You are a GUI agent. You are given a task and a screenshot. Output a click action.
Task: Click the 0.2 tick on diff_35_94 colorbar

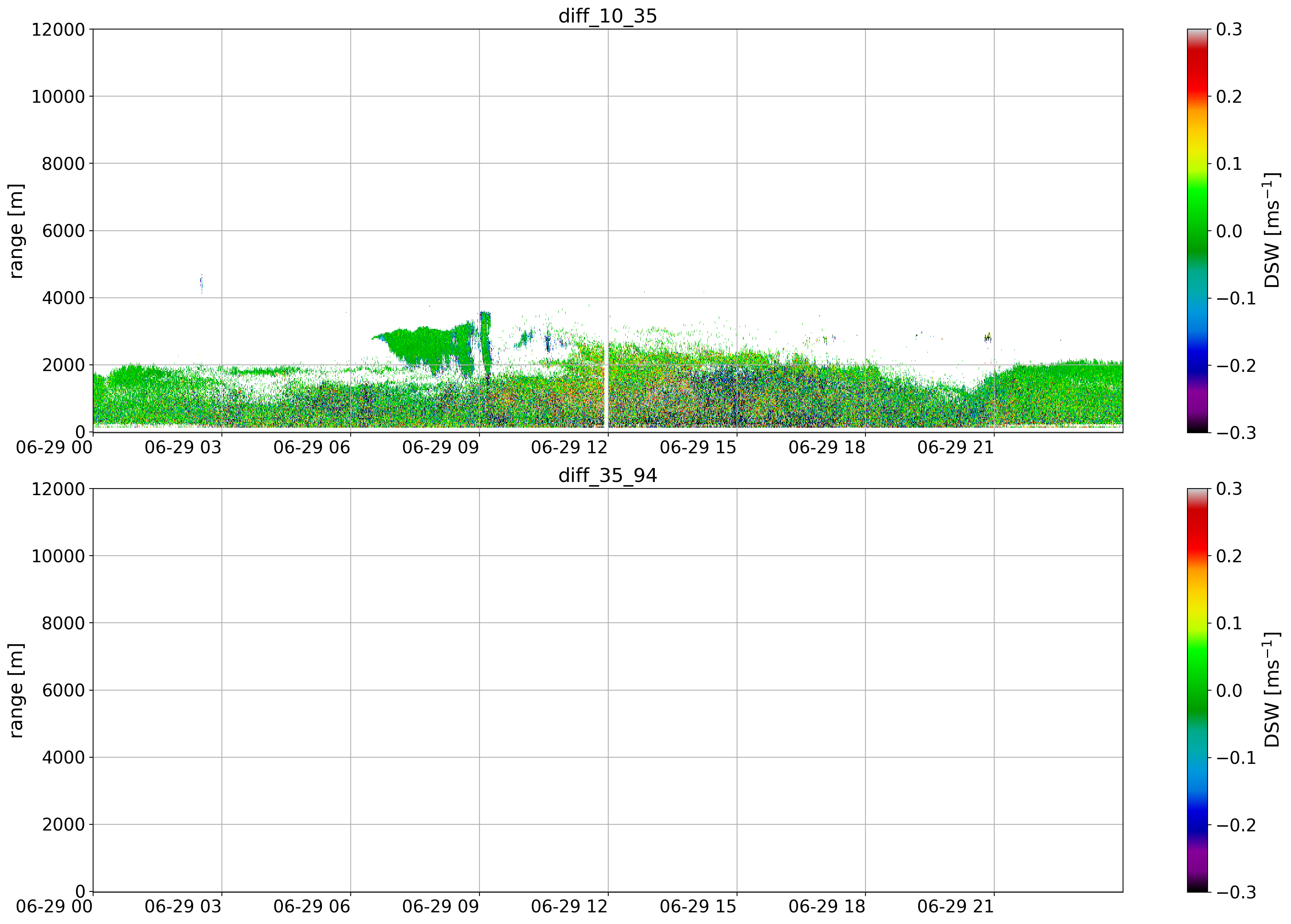pyautogui.click(x=1229, y=556)
